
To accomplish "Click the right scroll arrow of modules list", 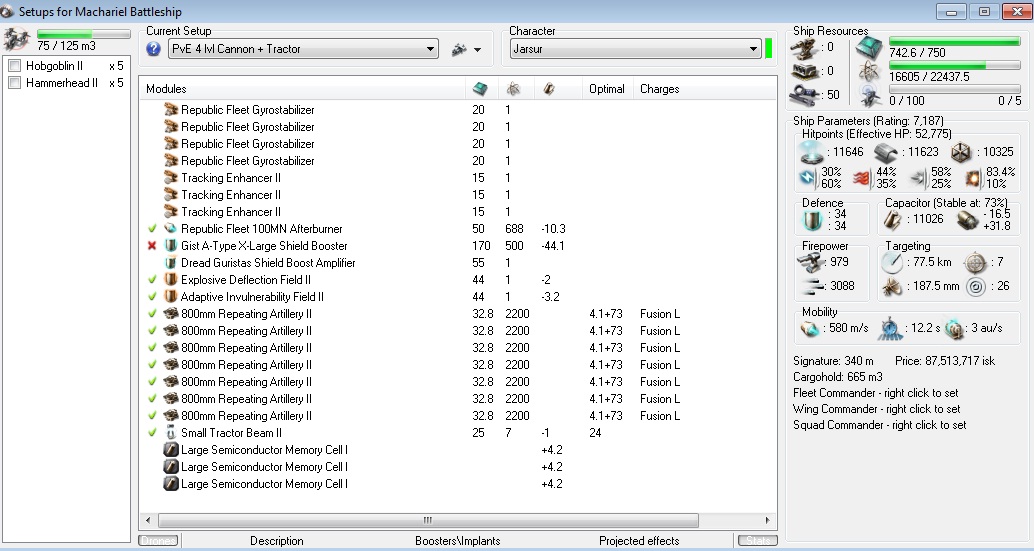I will (768, 520).
